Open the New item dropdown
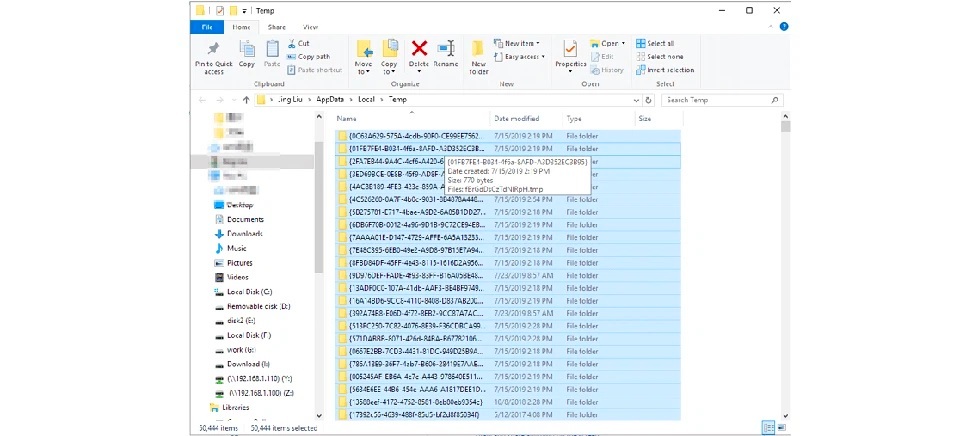Image resolution: width=960 pixels, height=436 pixels. click(517, 43)
